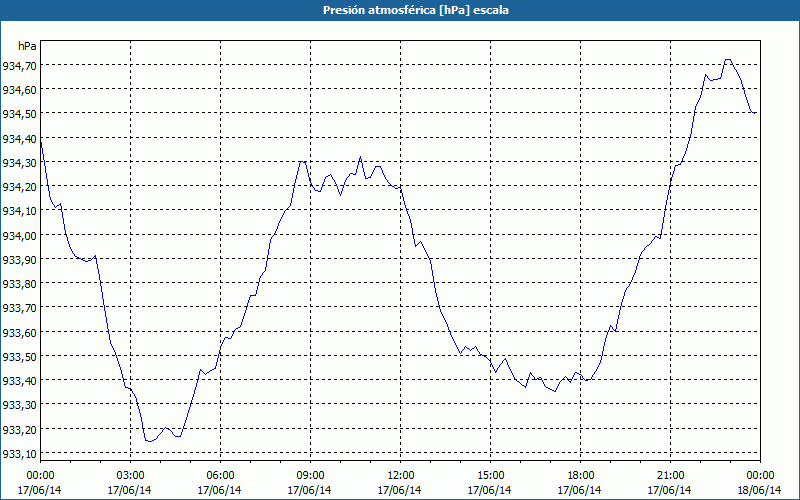Click the 18:00 time axis label

[581, 476]
